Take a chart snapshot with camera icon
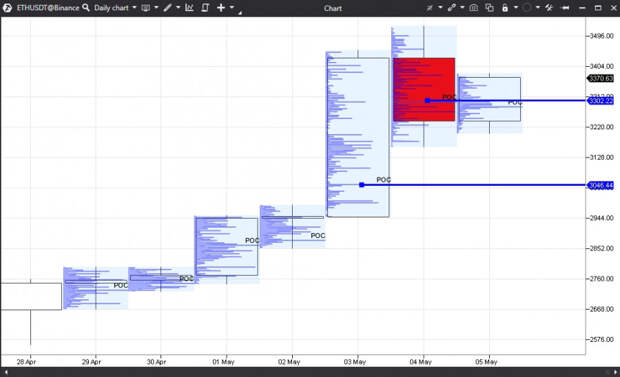This screenshot has height=377, width=620. coord(473,8)
